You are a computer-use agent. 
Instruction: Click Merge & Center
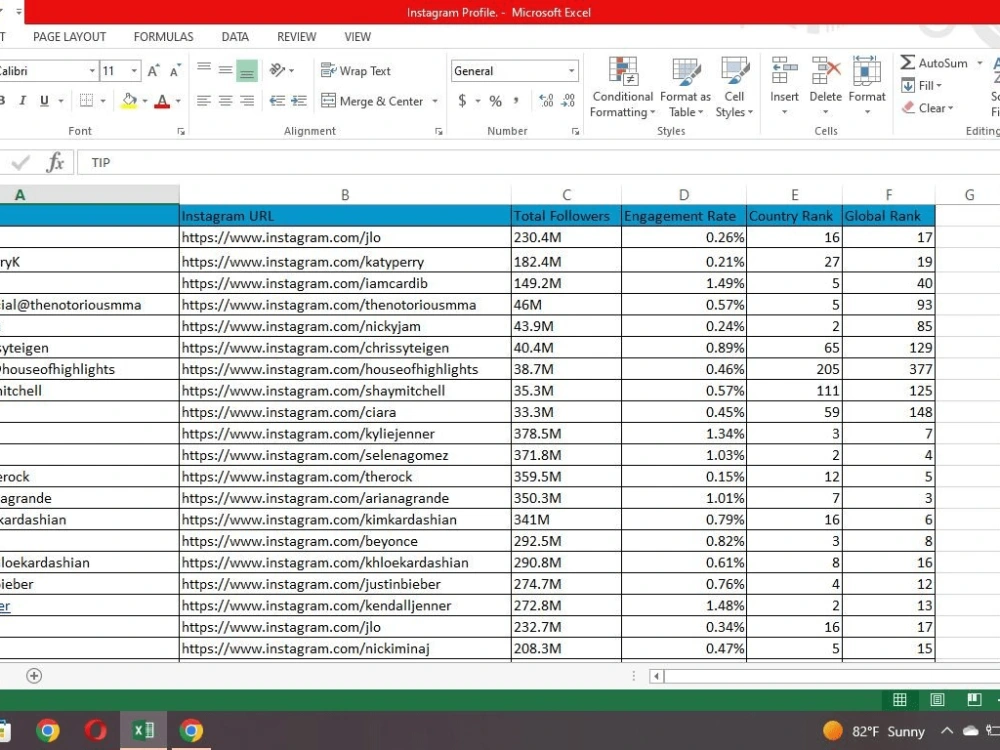[x=372, y=101]
